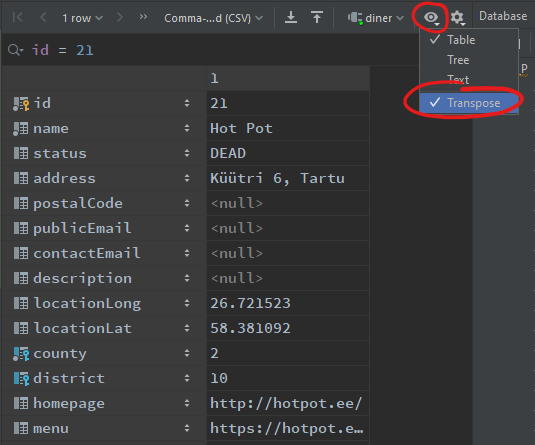The height and width of the screenshot is (445, 535).
Task: Select the district value cell 10
Action: [288, 378]
